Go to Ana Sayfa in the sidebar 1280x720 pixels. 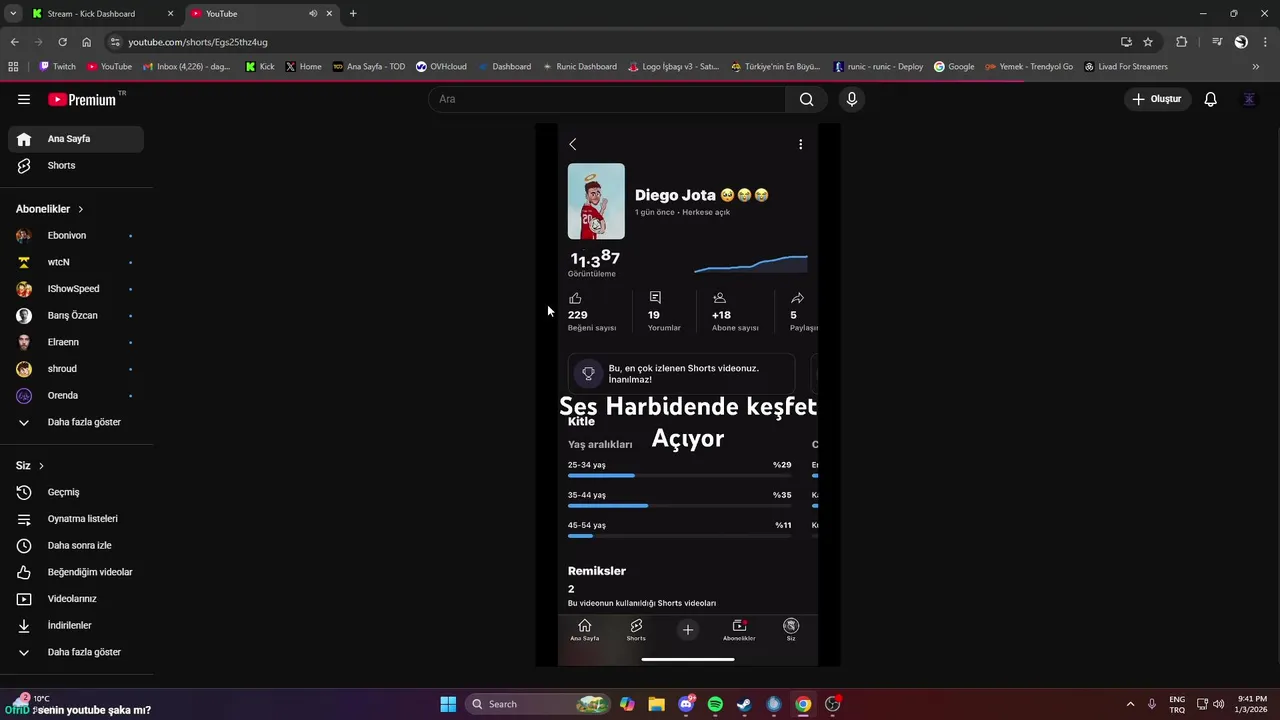[x=76, y=139]
